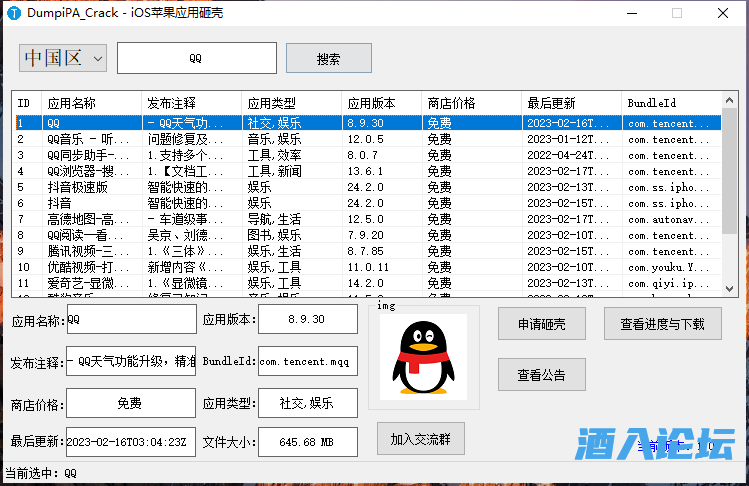The image size is (749, 486).
Task: Select the QQ同步助手 row
Action: (x=368, y=155)
